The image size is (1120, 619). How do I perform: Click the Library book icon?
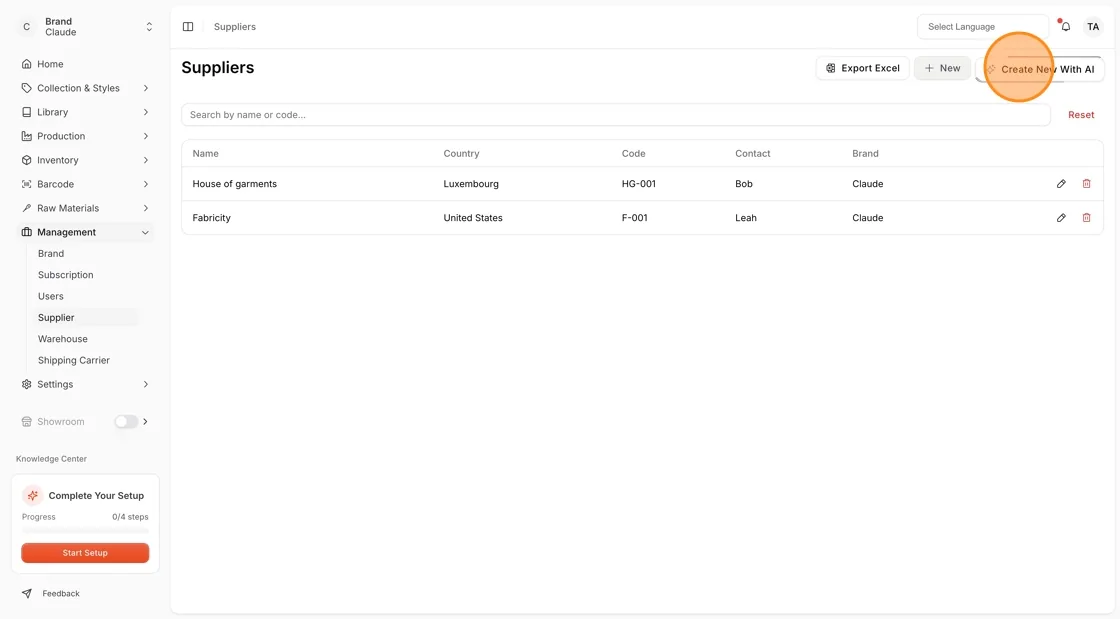(26, 112)
